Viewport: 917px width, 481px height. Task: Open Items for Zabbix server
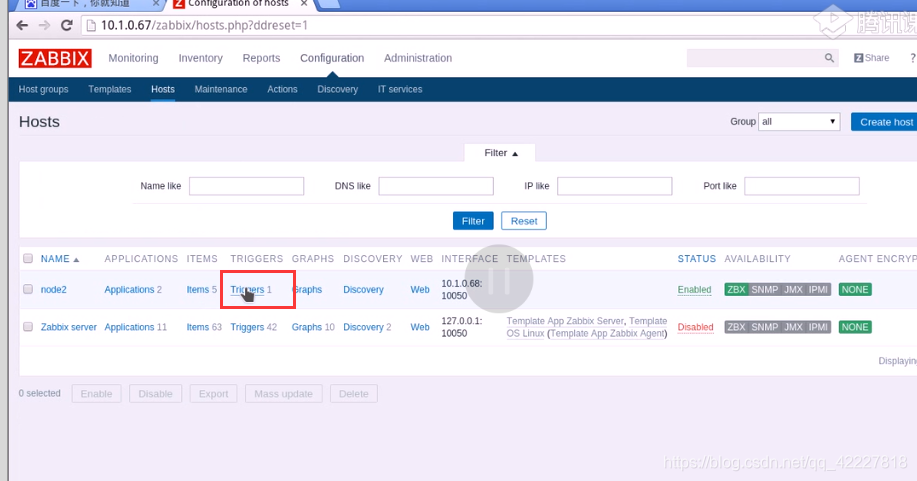pos(198,327)
